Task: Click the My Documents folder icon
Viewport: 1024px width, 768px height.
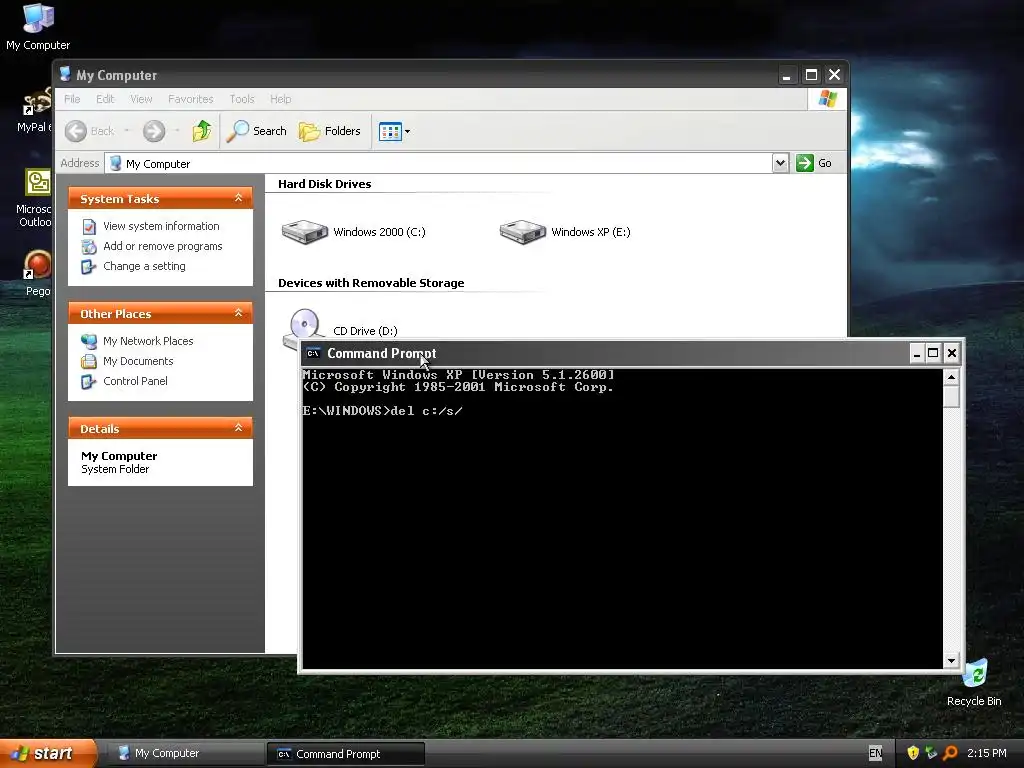Action: (x=89, y=361)
